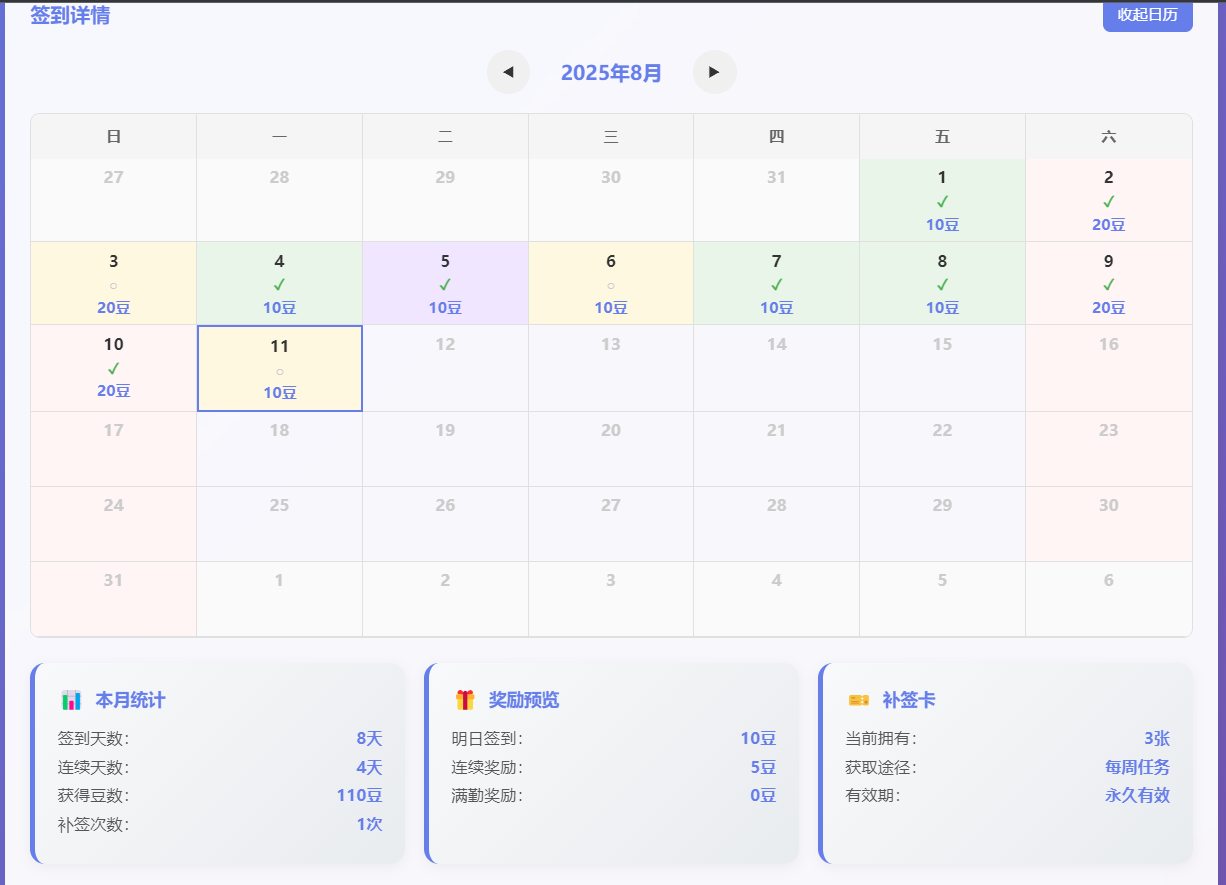Viewport: 1226px width, 885px height.
Task: Select future date August 23
Action: tap(1109, 449)
